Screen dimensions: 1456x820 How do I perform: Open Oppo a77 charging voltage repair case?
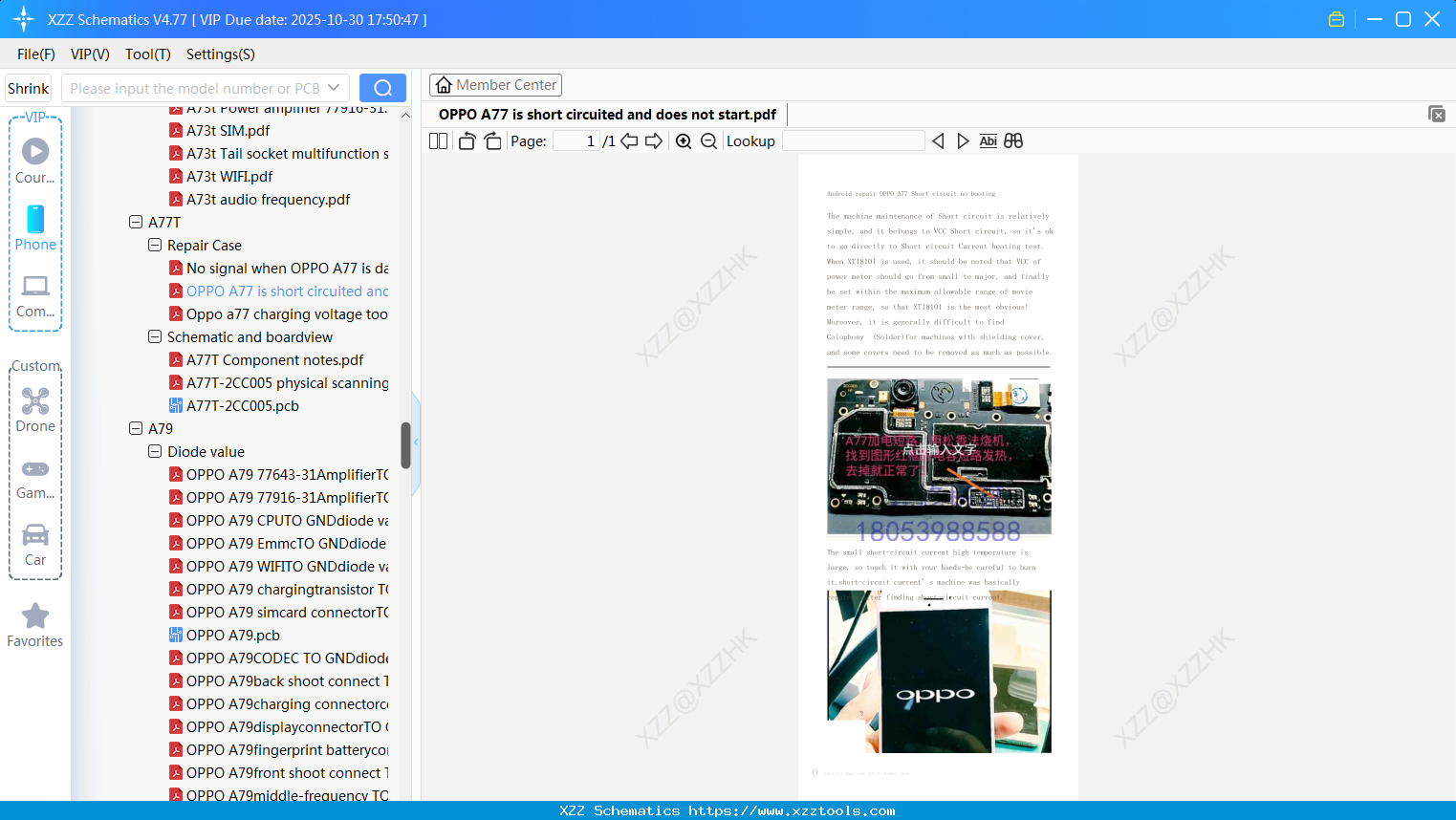(x=278, y=314)
